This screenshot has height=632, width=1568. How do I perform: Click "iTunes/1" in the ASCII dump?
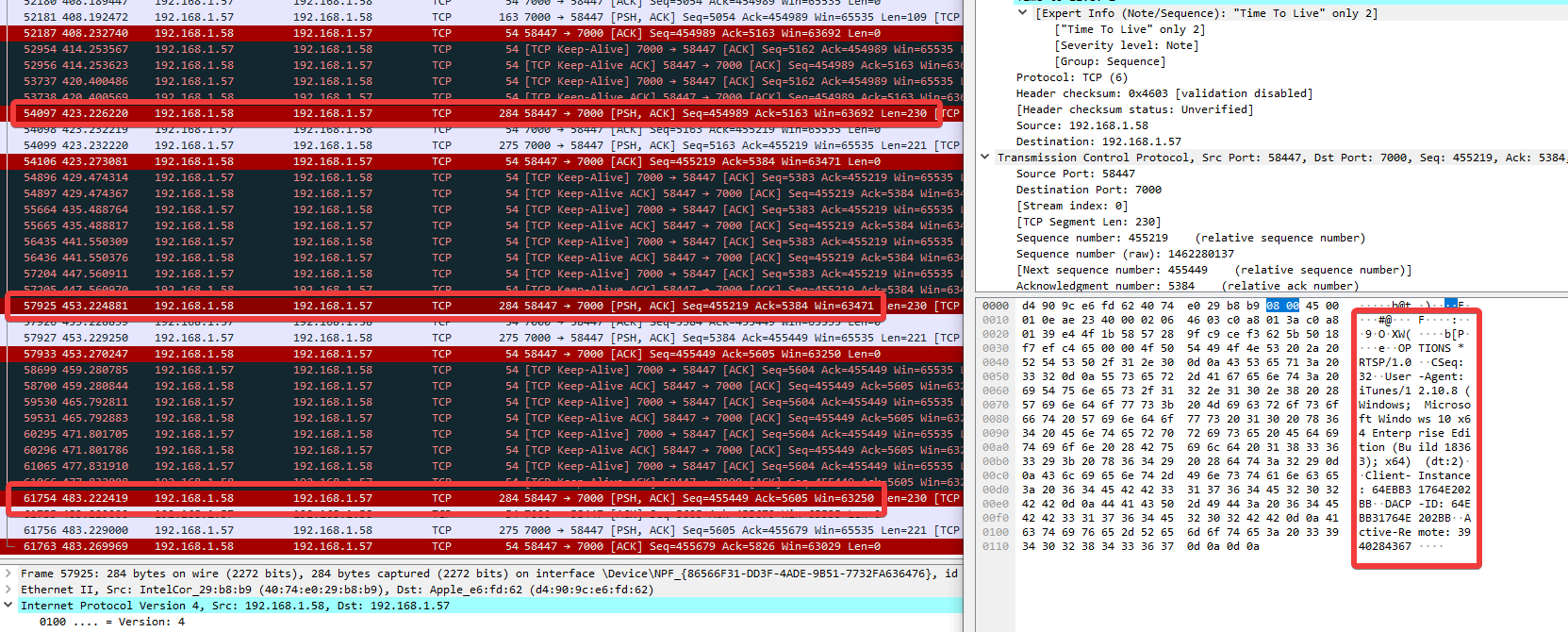coord(1385,391)
